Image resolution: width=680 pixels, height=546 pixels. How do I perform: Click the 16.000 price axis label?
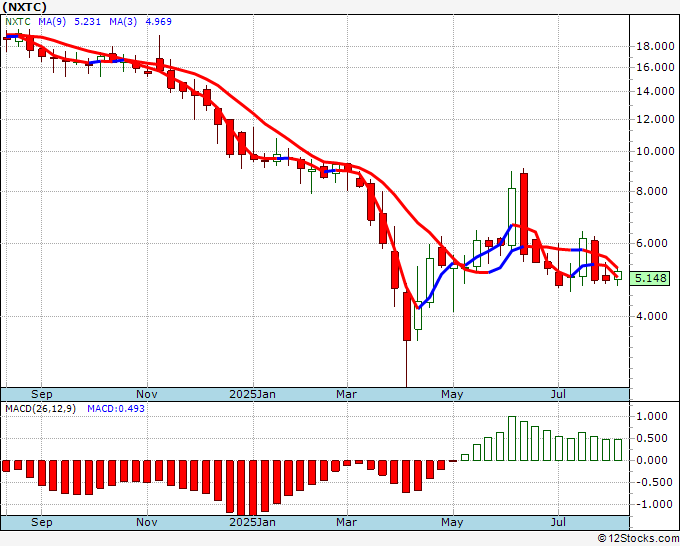654,67
